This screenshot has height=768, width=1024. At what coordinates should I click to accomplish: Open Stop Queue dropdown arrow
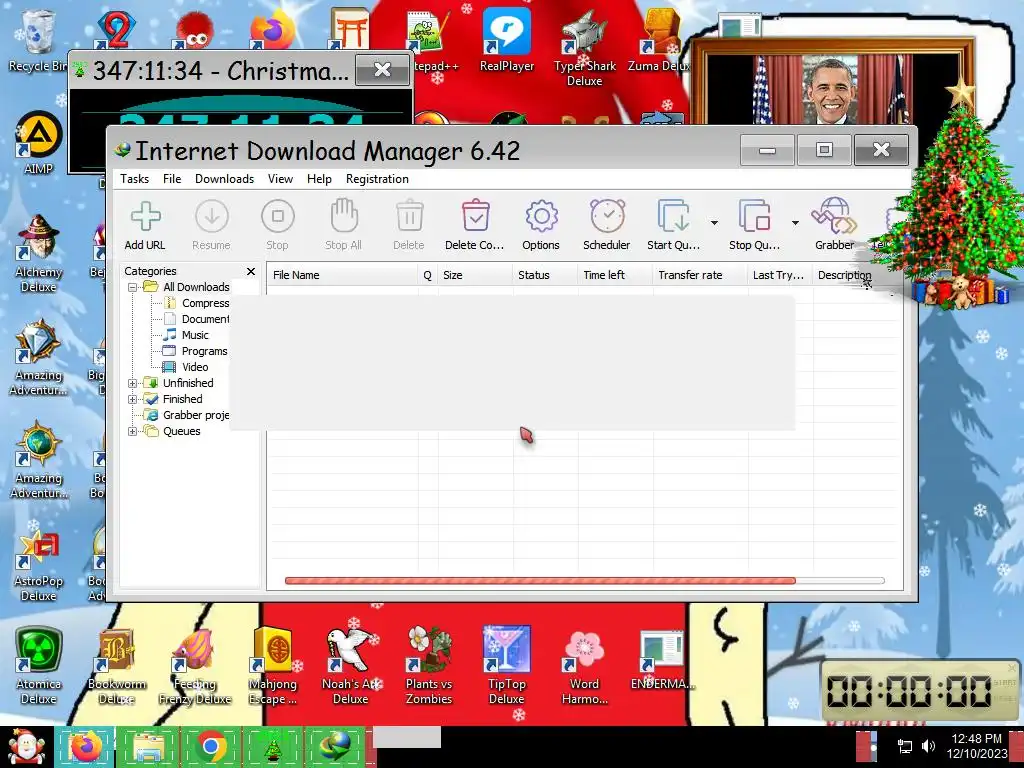(795, 223)
